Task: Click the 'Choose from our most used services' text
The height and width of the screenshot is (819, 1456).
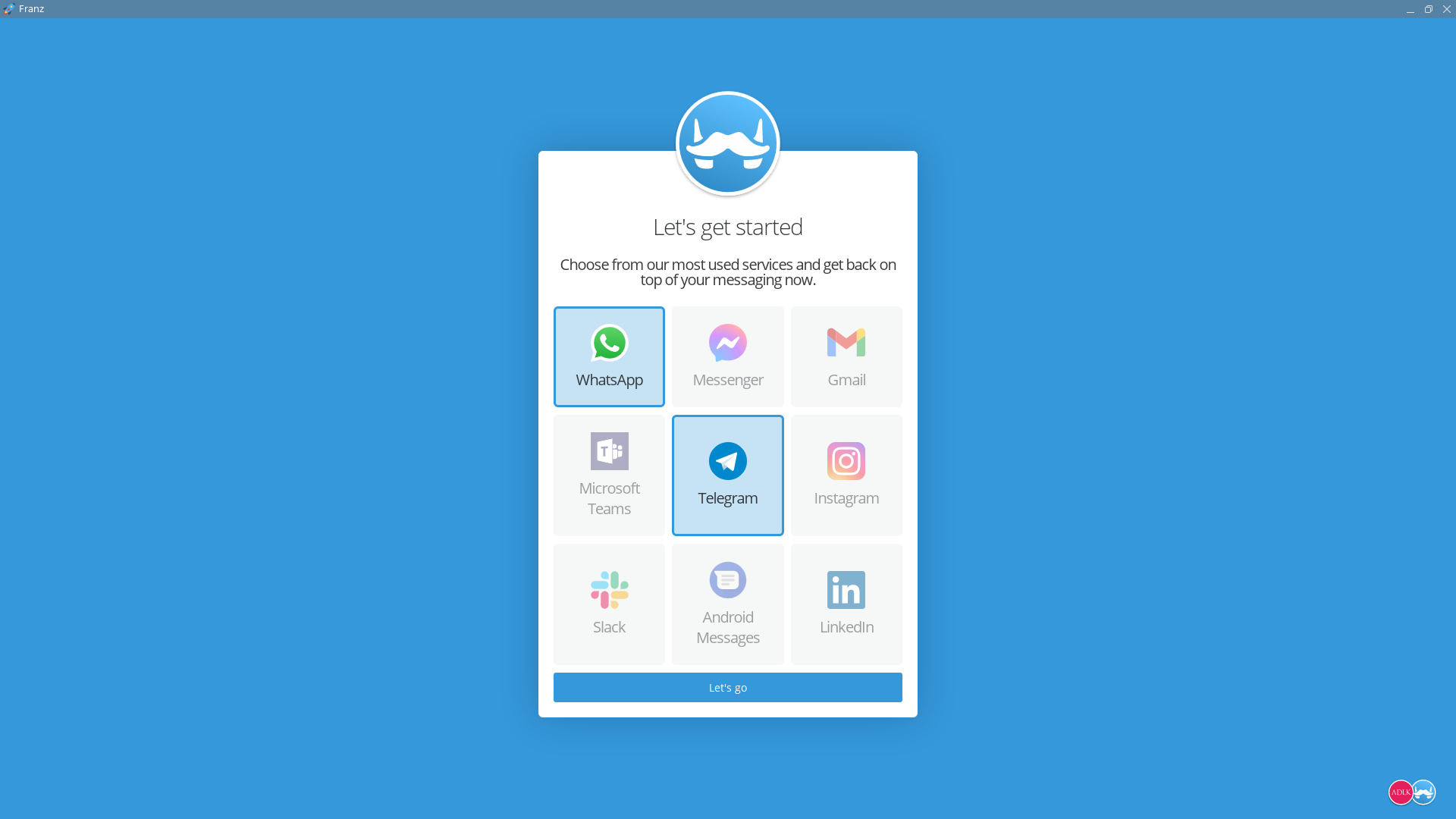Action: pos(728,272)
